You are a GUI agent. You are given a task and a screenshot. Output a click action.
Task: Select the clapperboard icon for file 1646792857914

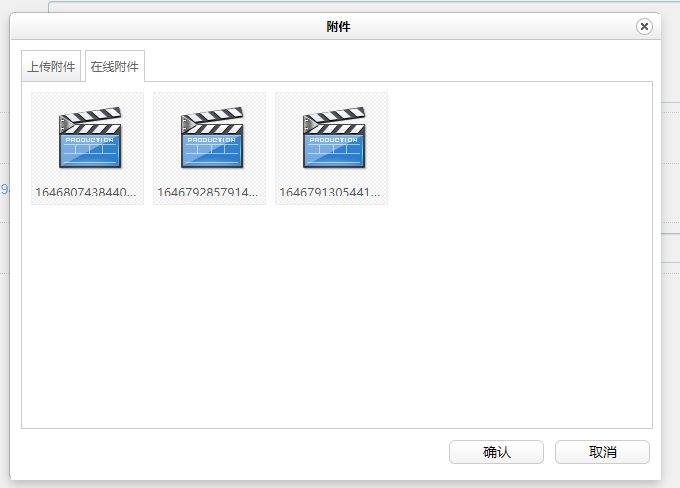(212, 138)
